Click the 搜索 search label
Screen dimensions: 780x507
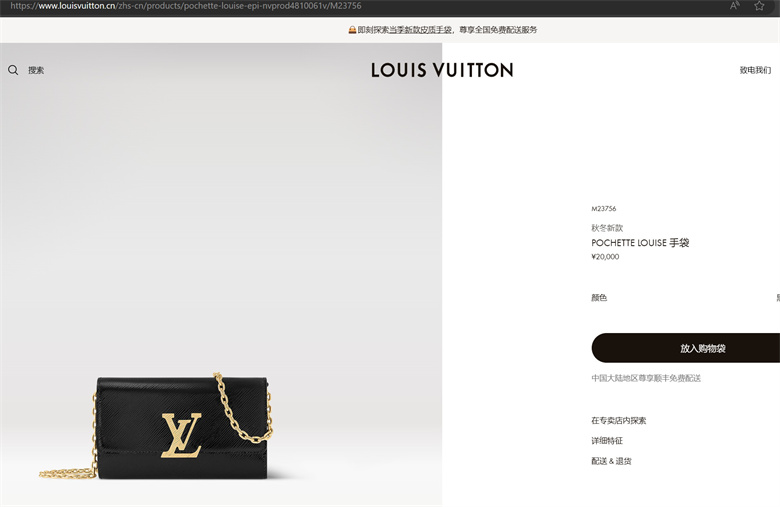[x=36, y=70]
